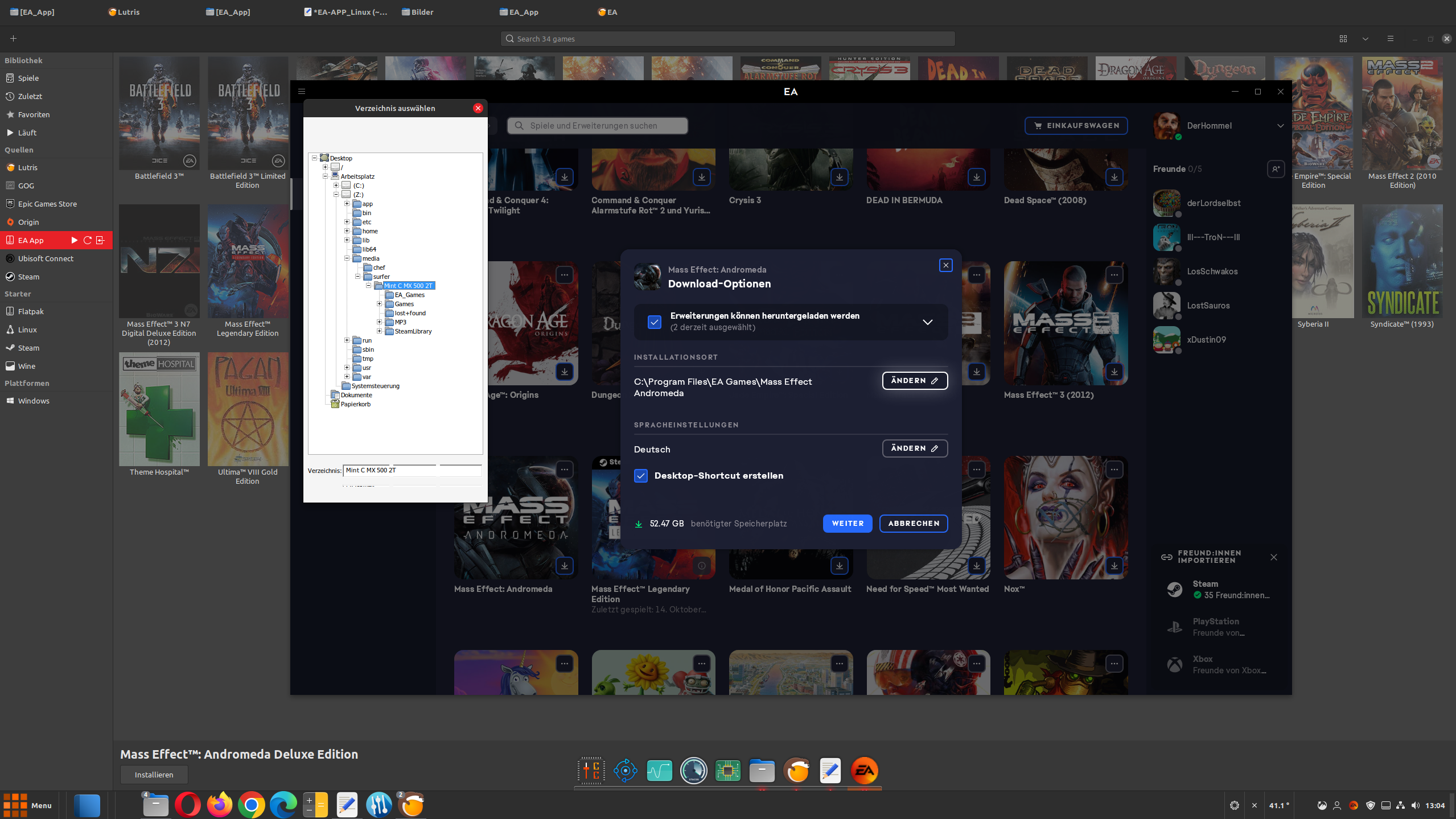Click the EA App play icon in sidebar
1456x819 pixels.
point(74,240)
